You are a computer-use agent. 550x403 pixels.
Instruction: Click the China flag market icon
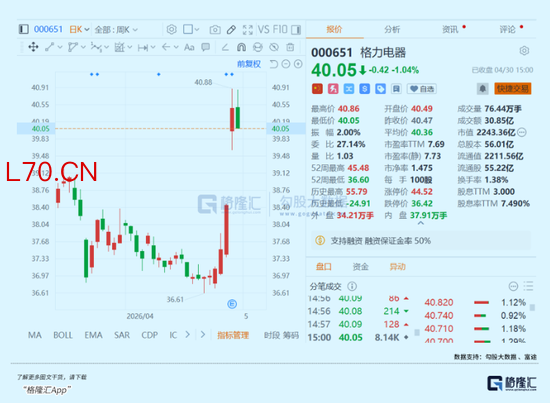point(317,89)
